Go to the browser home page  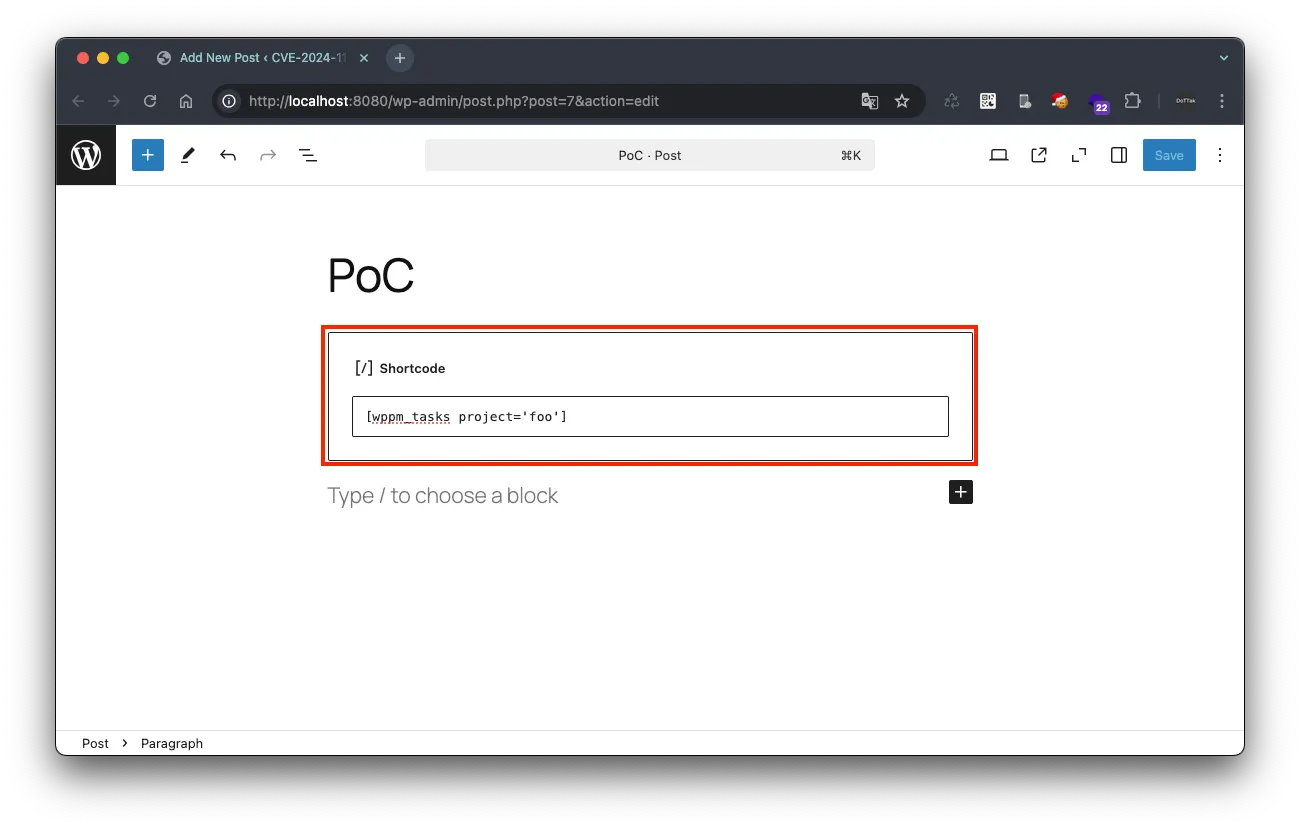(186, 101)
